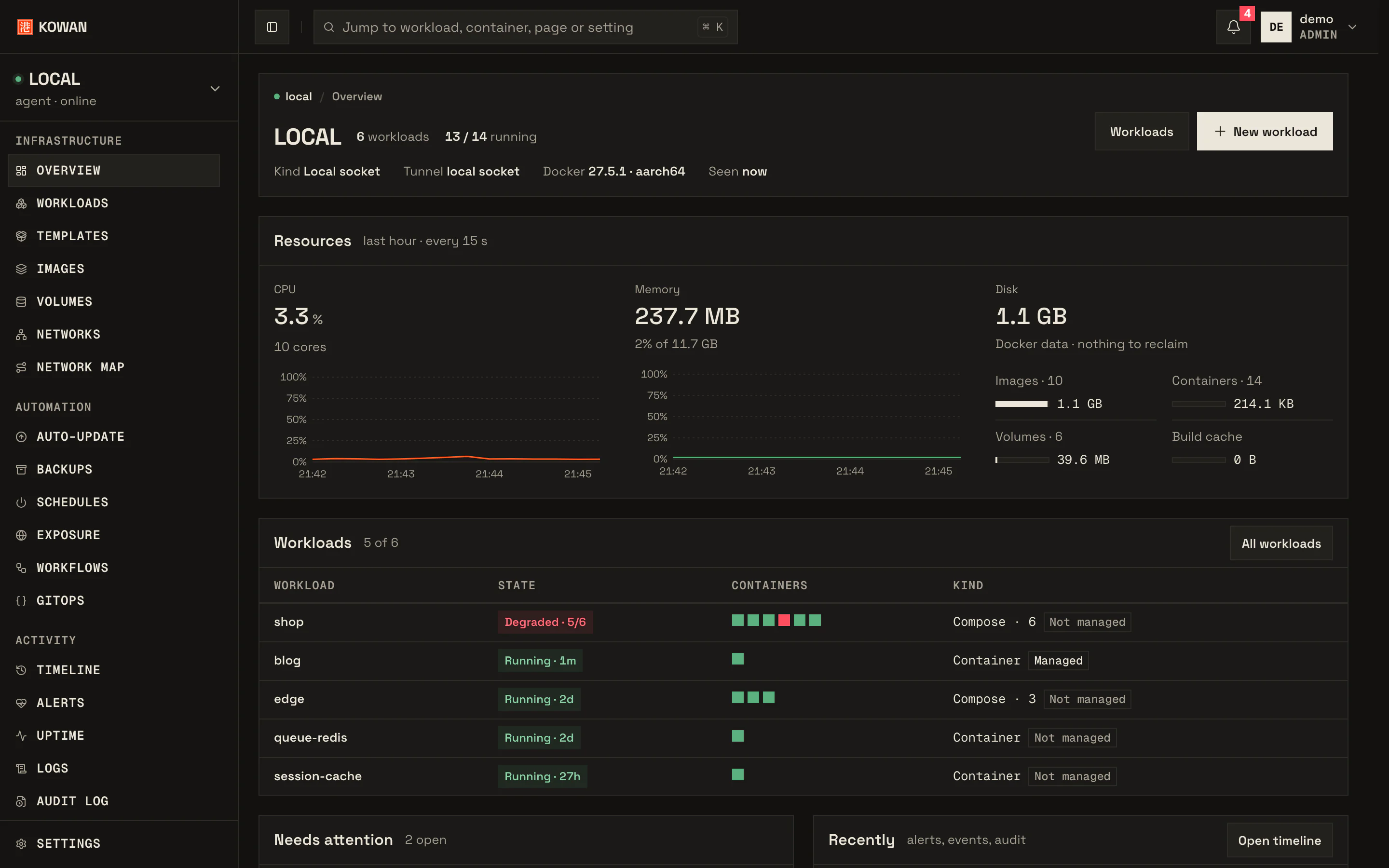This screenshot has height=868, width=1389.
Task: Open the shop workload row
Action: pyautogui.click(x=803, y=622)
